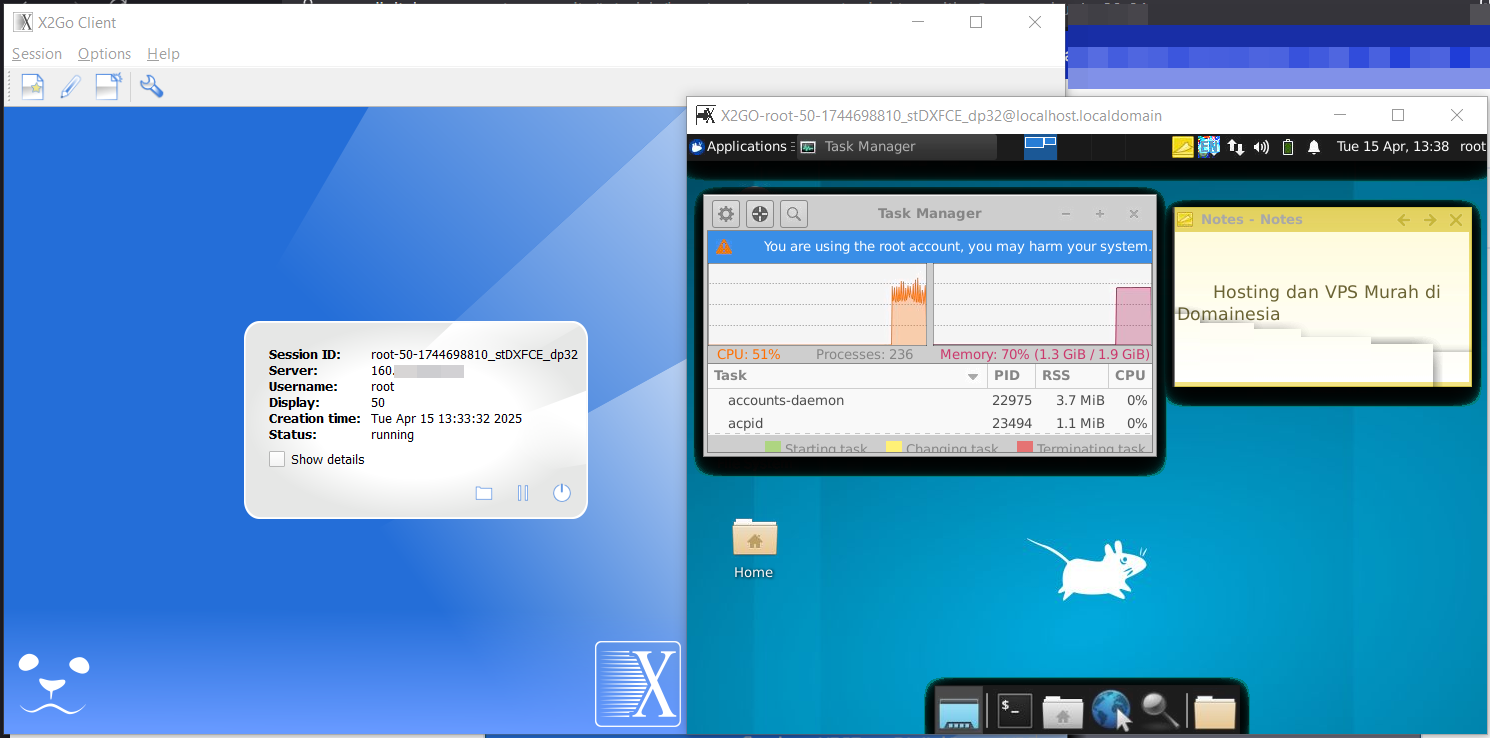Click the sort arrow in Task column
This screenshot has width=1491, height=738.
point(973,377)
